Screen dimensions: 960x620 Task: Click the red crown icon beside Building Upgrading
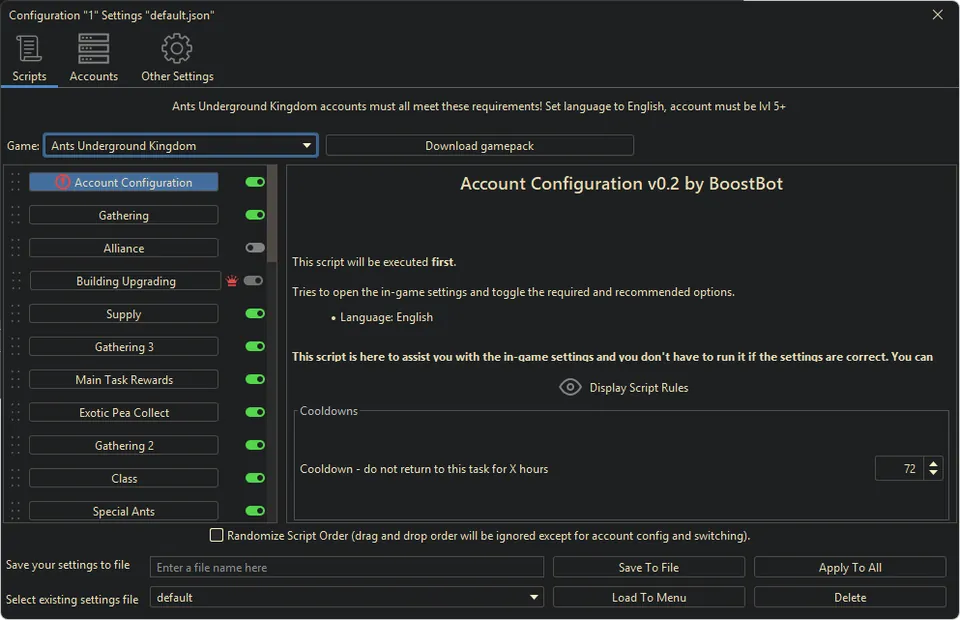pos(232,281)
